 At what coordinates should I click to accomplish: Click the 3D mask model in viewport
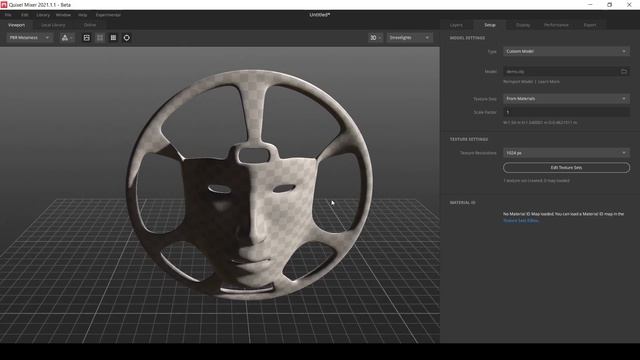pyautogui.click(x=249, y=186)
